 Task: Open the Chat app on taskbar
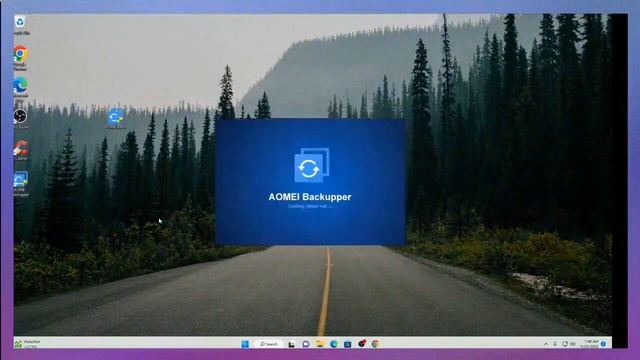click(306, 344)
